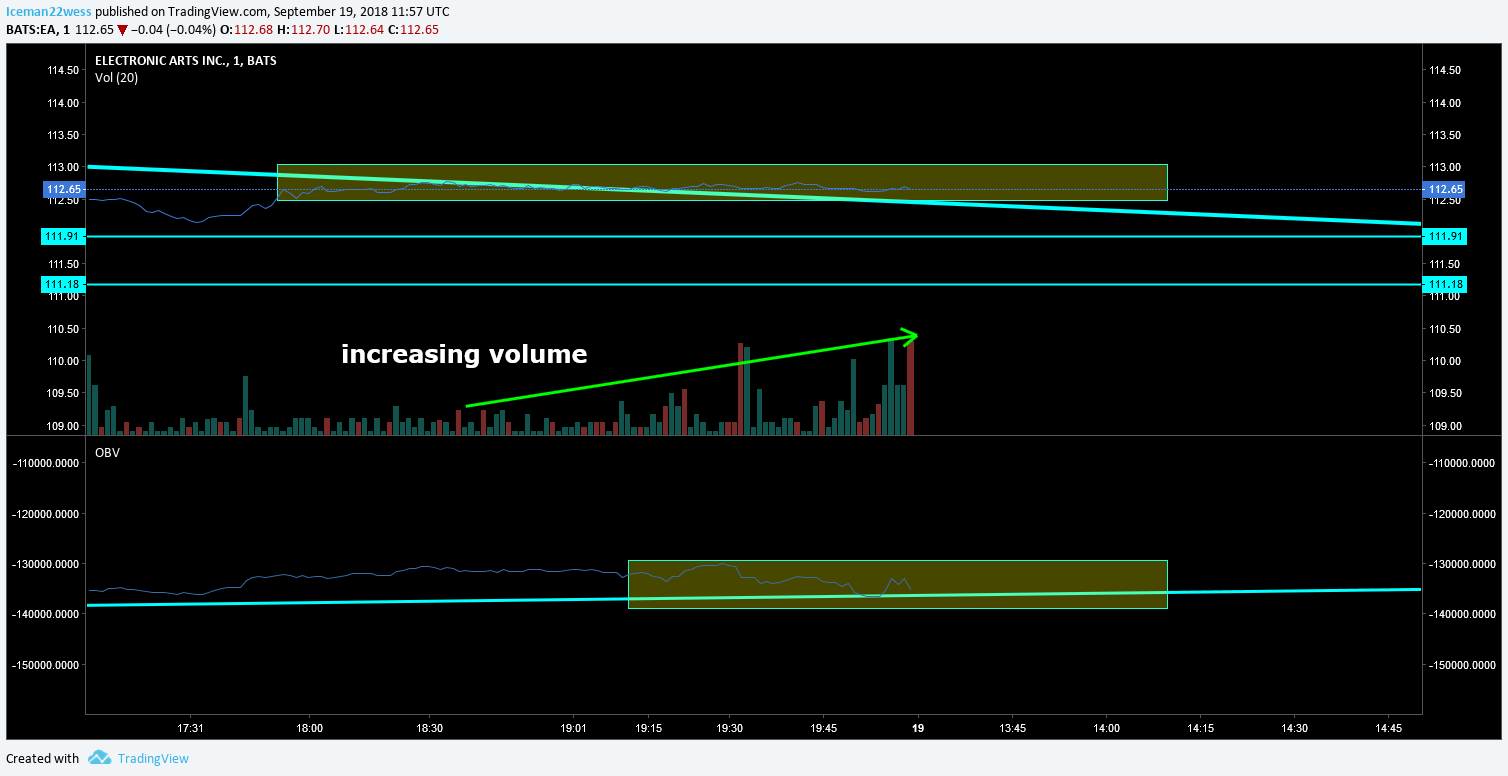Click the 19:15 time axis label
This screenshot has width=1508, height=776.
[x=648, y=727]
